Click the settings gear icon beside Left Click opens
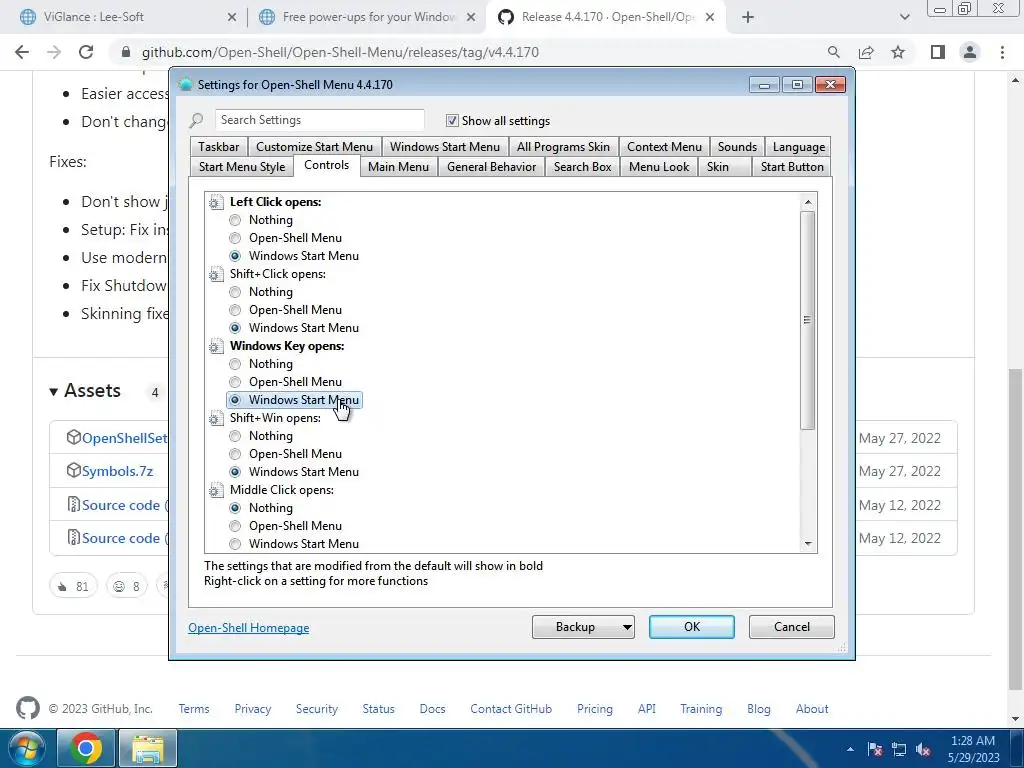Viewport: 1024px width, 768px height. (x=216, y=202)
